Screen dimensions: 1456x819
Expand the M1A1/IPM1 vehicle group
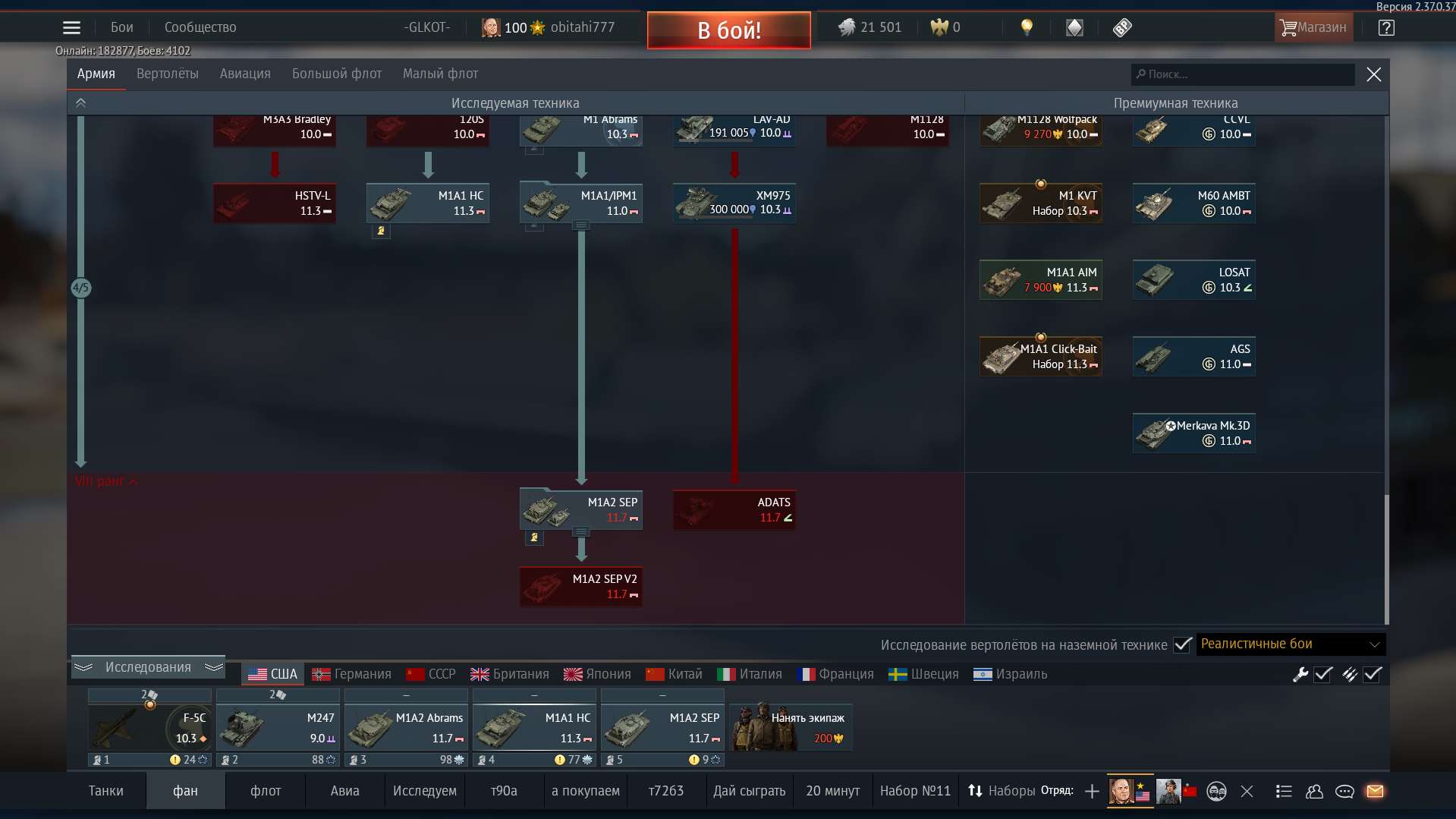[580, 225]
